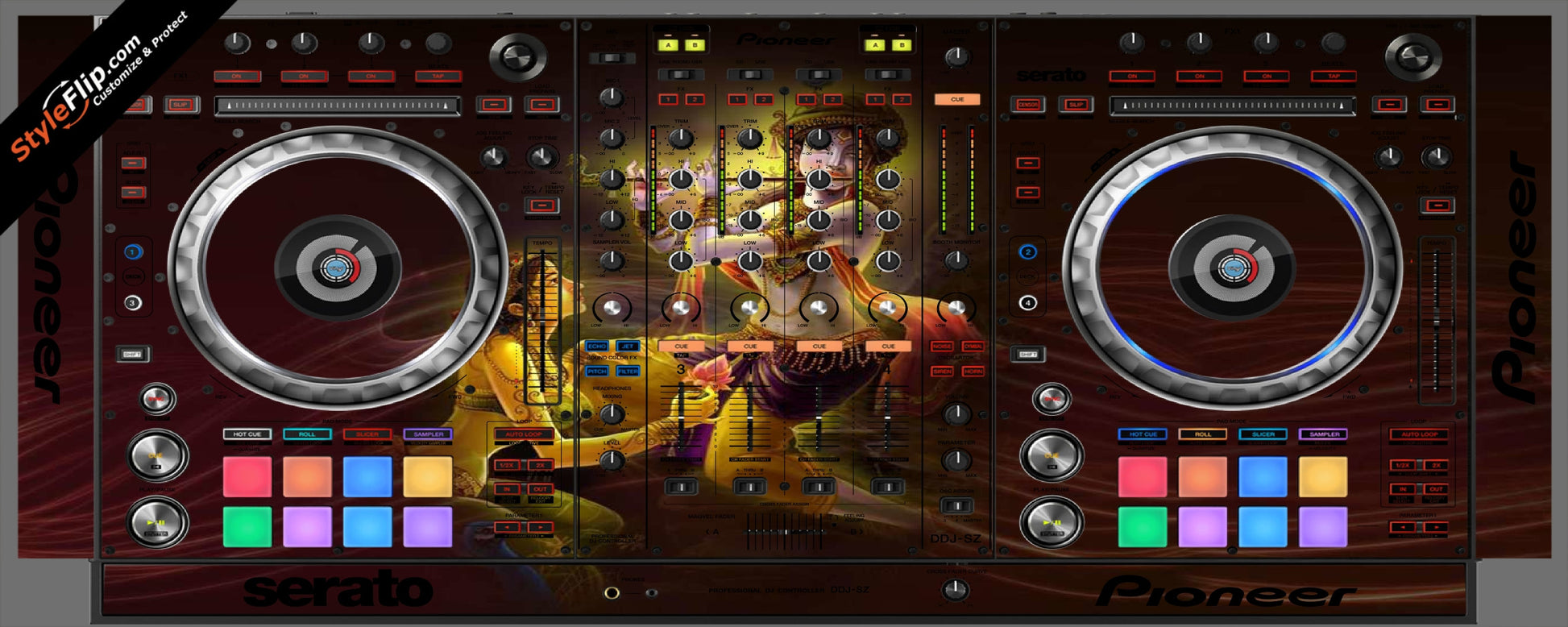This screenshot has height=627, width=1568.
Task: Switch left deck pads to HOT CUE mode
Action: point(247,434)
